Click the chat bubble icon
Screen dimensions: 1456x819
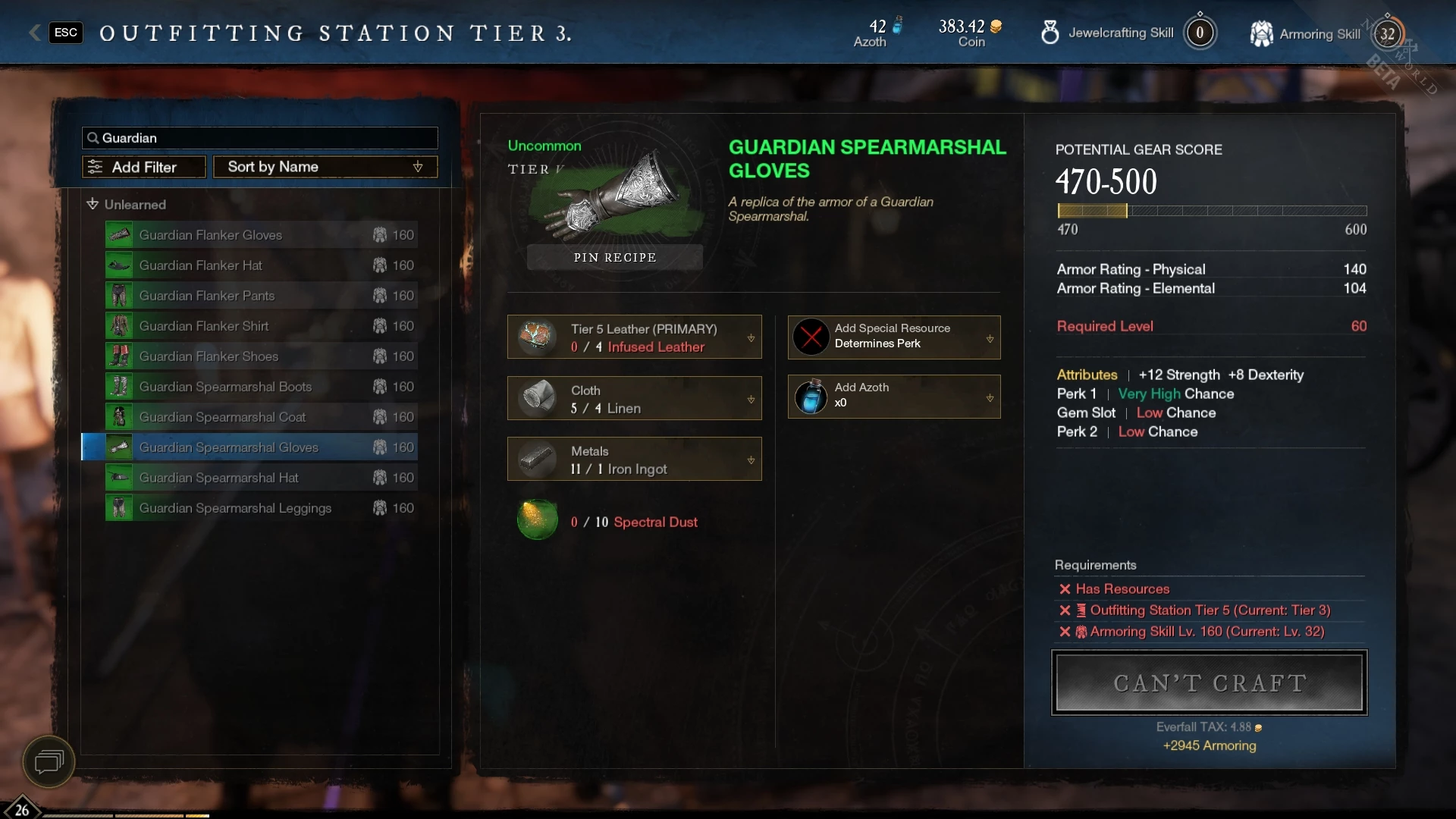[49, 761]
